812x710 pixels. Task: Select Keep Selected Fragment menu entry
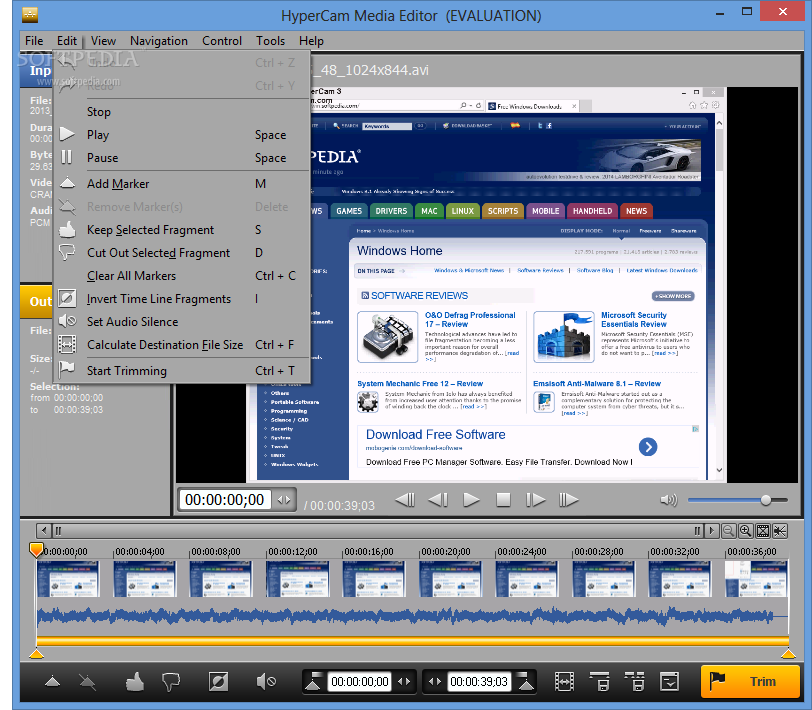pos(181,230)
